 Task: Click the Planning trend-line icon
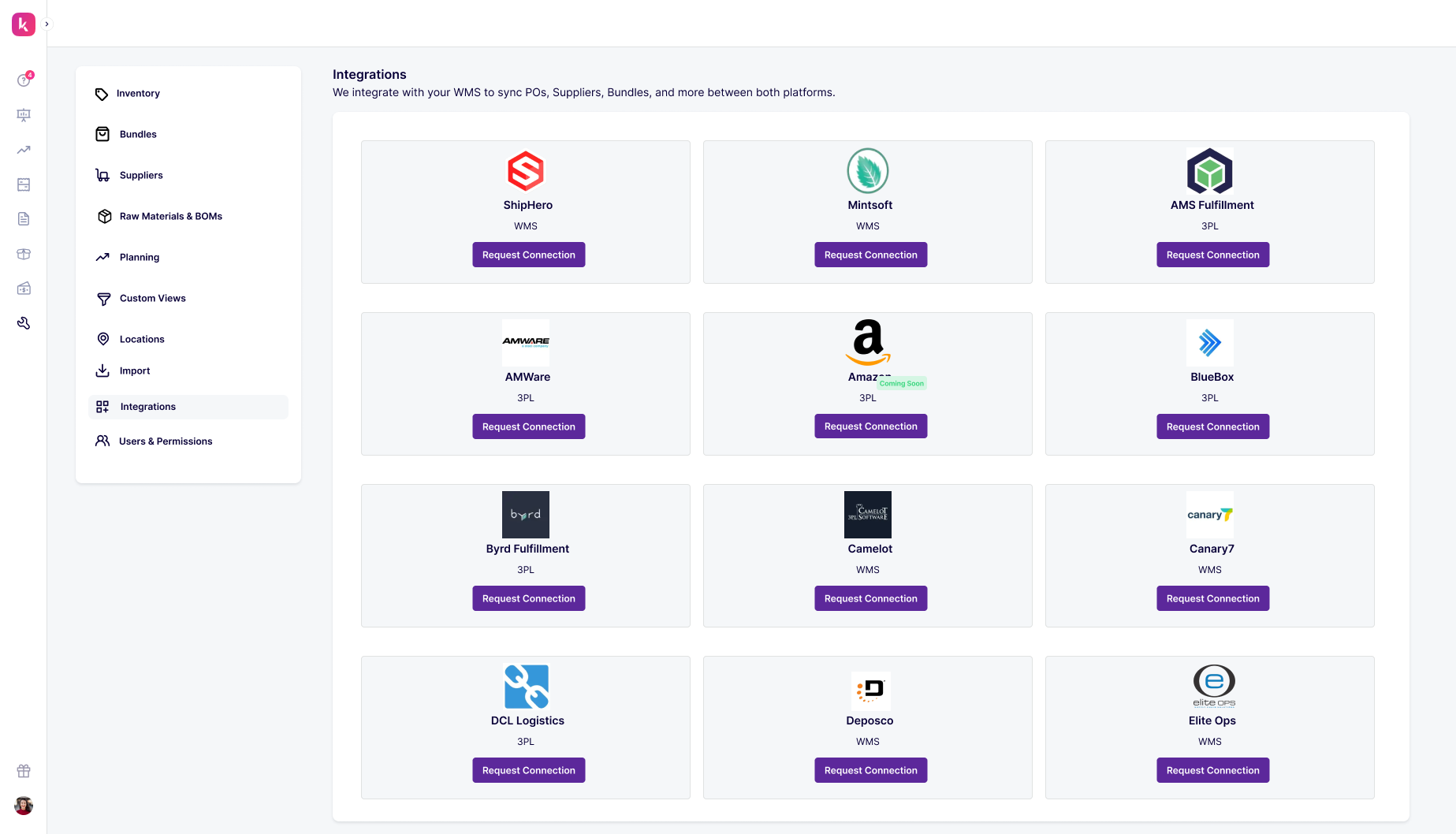click(x=102, y=257)
